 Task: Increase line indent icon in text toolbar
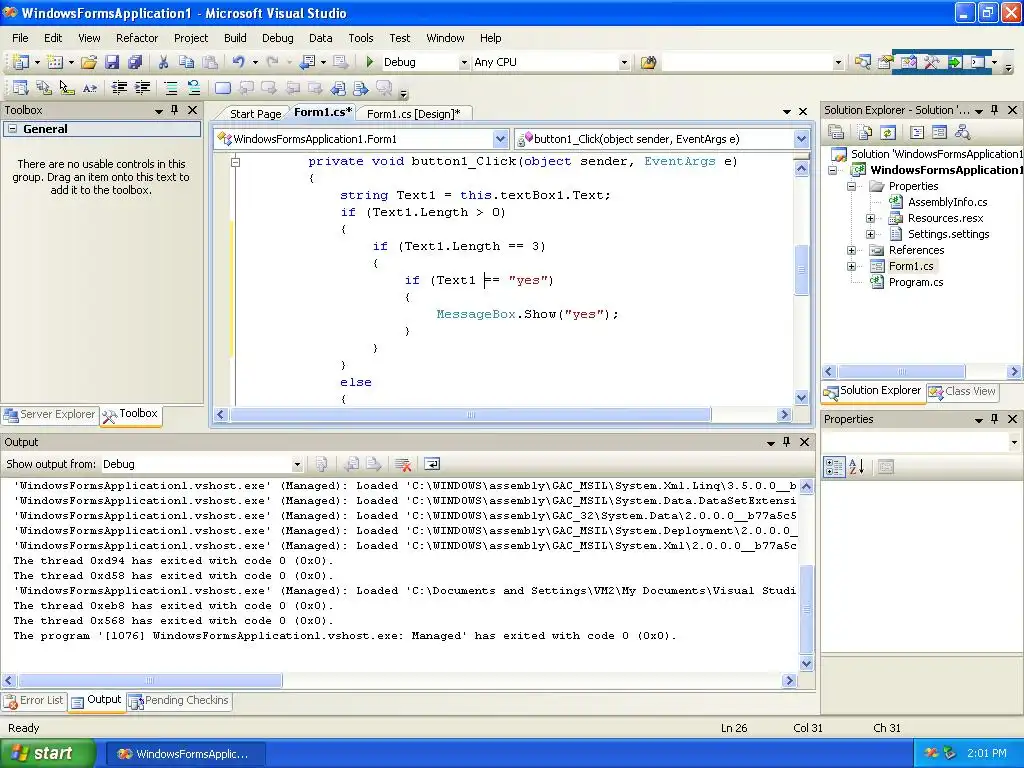pos(142,88)
